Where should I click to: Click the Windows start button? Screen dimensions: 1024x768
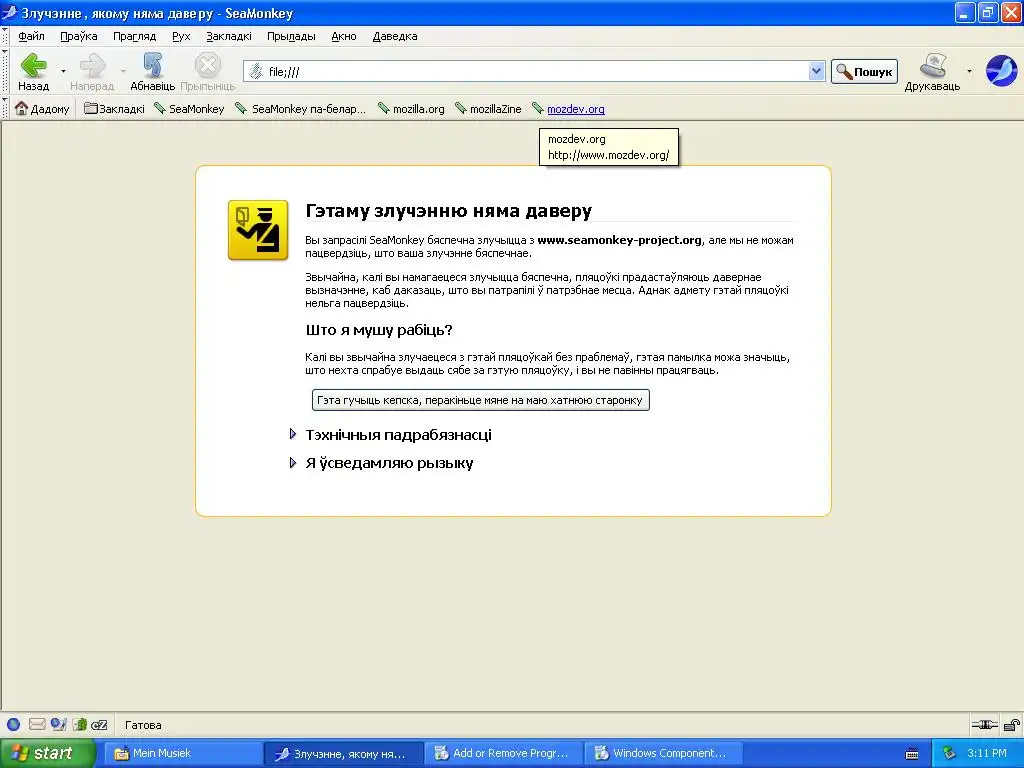pyautogui.click(x=47, y=753)
